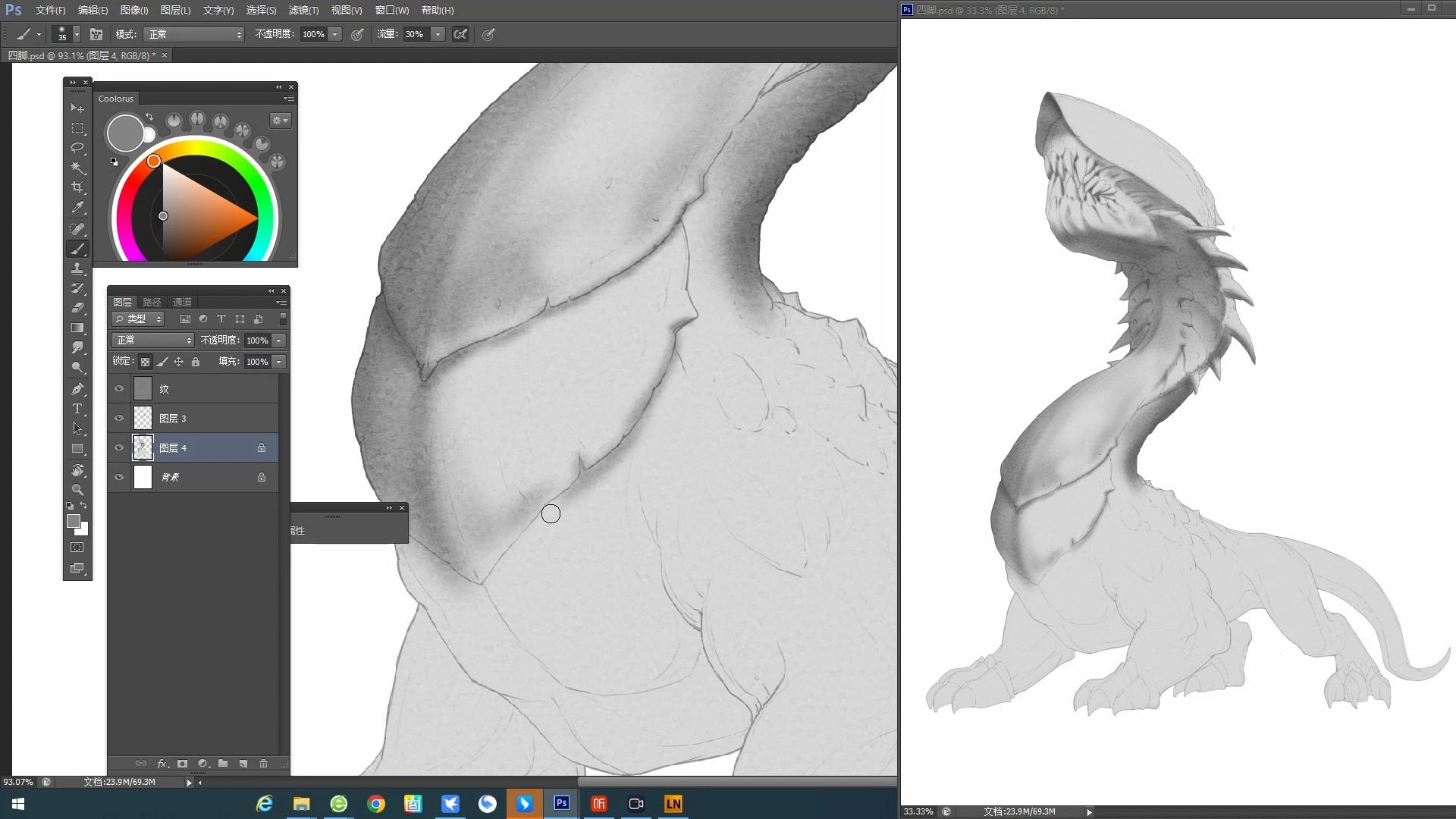1456x819 pixels.
Task: Select the Type tool
Action: (77, 409)
